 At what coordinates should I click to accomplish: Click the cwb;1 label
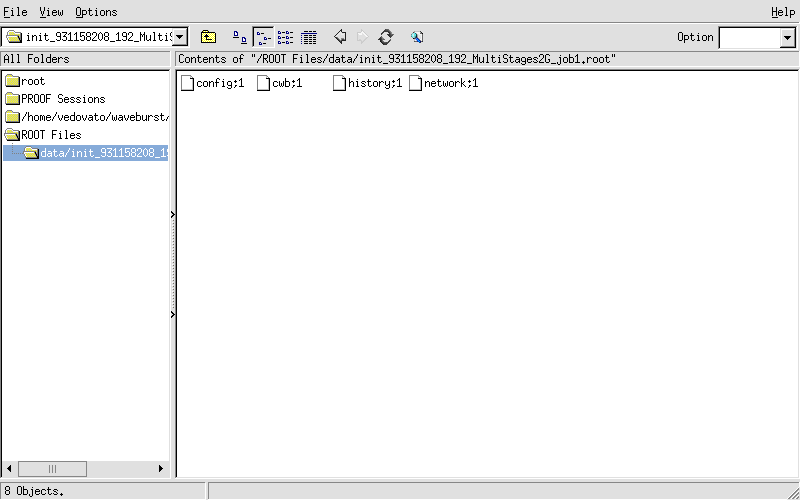(x=287, y=83)
